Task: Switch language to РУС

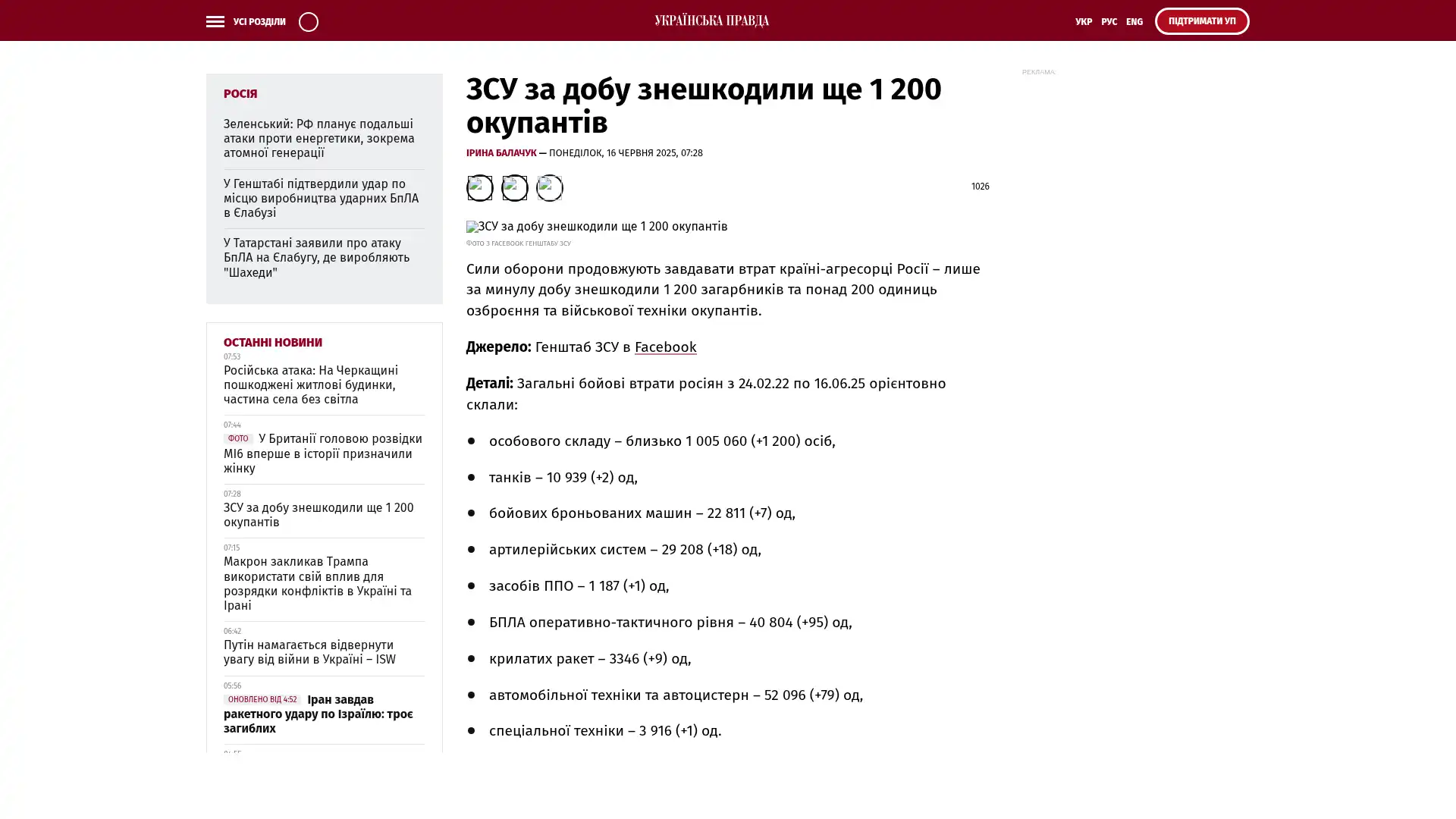Action: click(x=1109, y=21)
